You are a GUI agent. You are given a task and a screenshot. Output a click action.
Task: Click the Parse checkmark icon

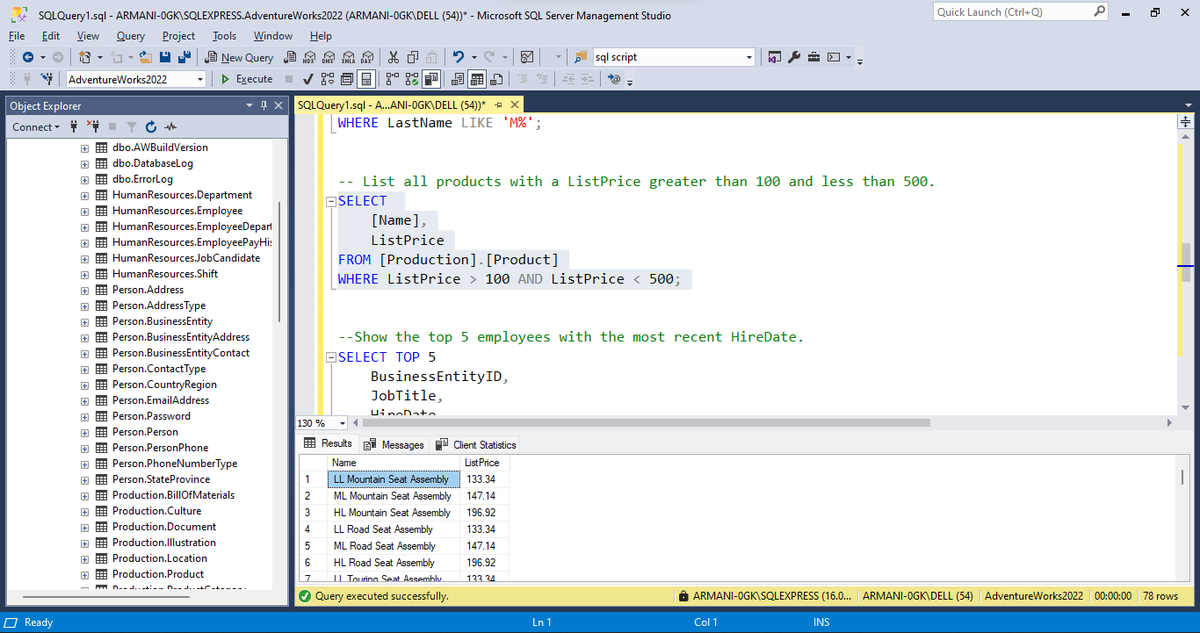308,79
